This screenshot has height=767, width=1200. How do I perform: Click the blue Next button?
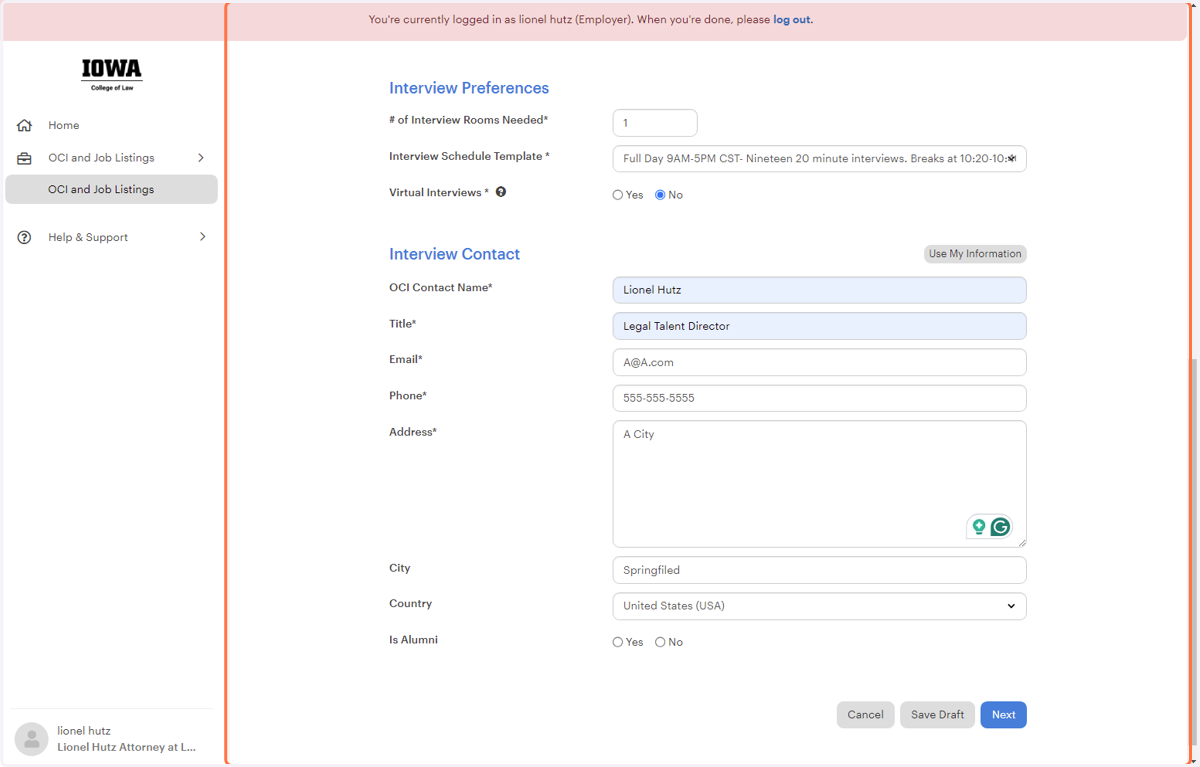pos(1003,715)
